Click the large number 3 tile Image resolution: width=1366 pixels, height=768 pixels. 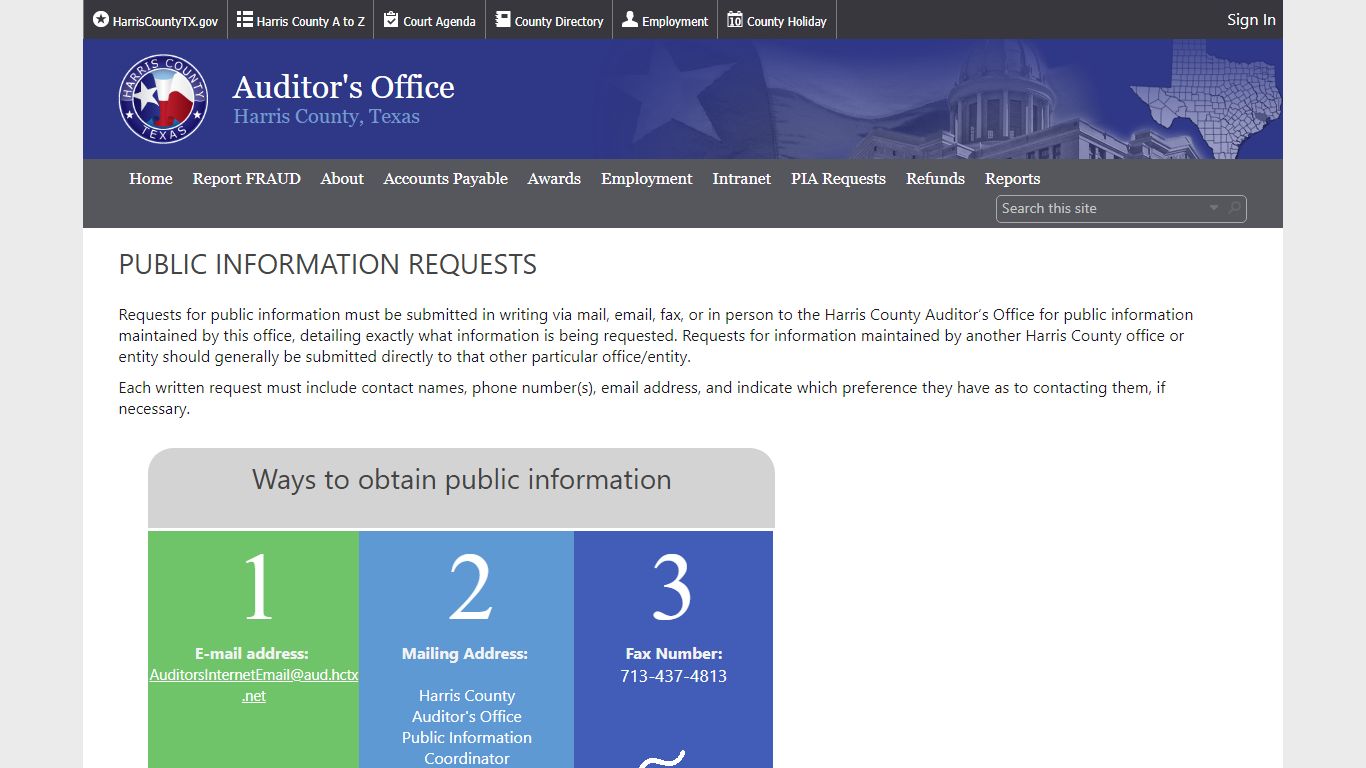pos(672,588)
